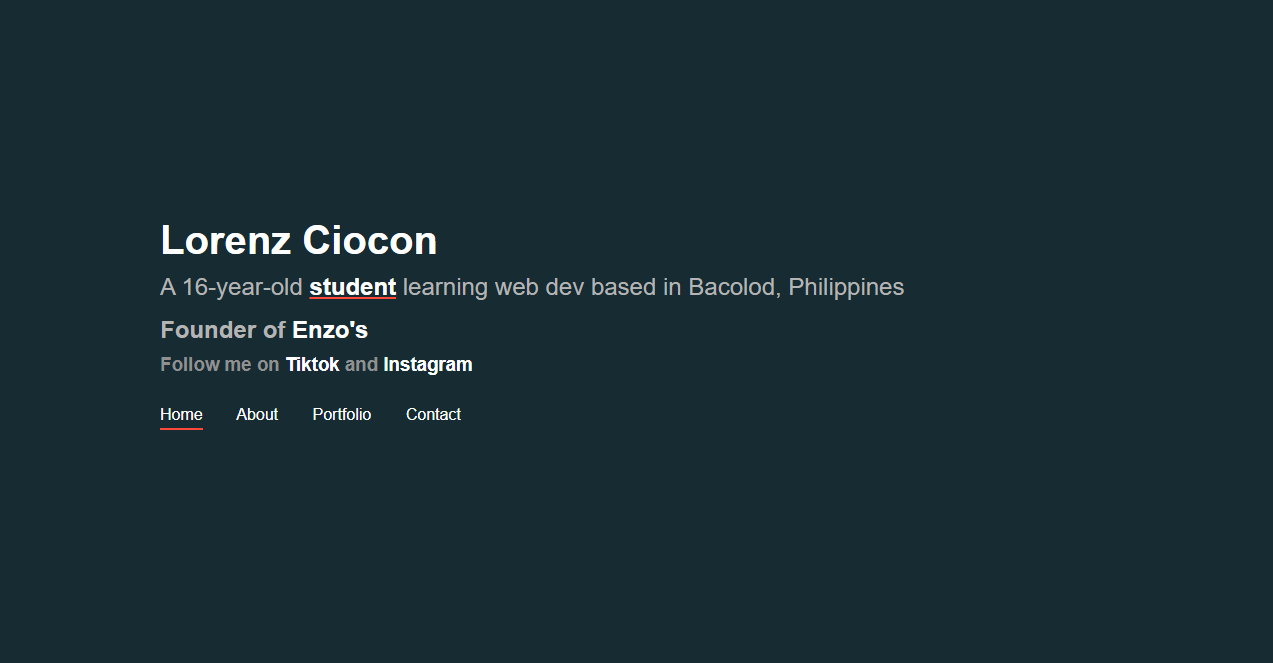Click the red underline below Home
The height and width of the screenshot is (663, 1273).
point(181,429)
